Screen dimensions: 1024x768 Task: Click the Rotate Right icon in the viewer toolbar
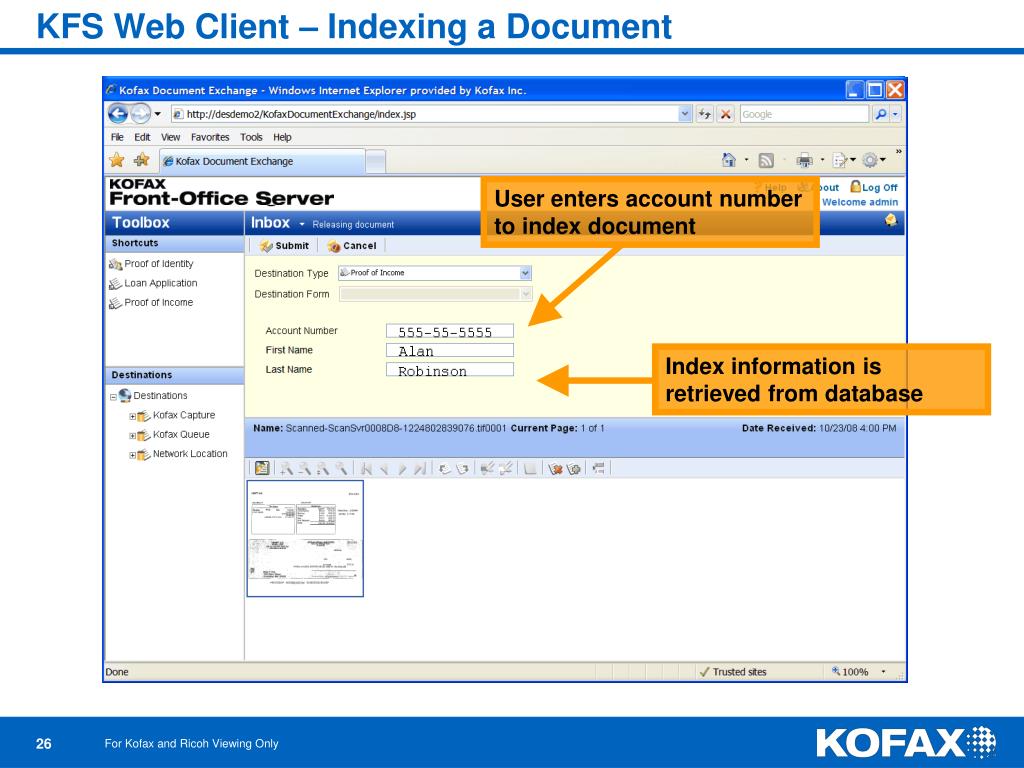462,468
